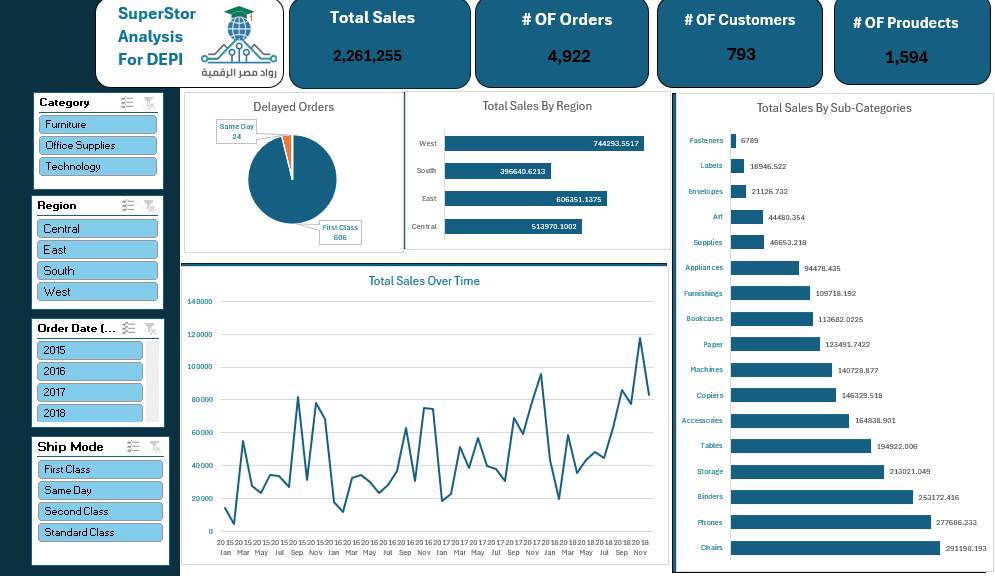995x576 pixels.
Task: Toggle multi-select on the Order Date slicer
Action: click(129, 328)
